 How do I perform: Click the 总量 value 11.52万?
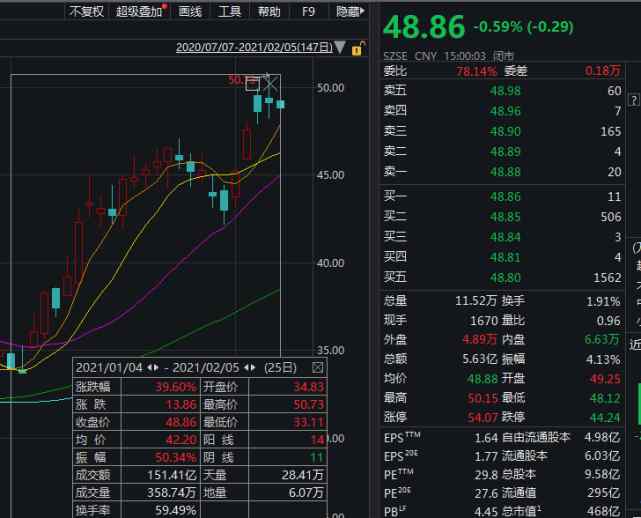coord(476,301)
